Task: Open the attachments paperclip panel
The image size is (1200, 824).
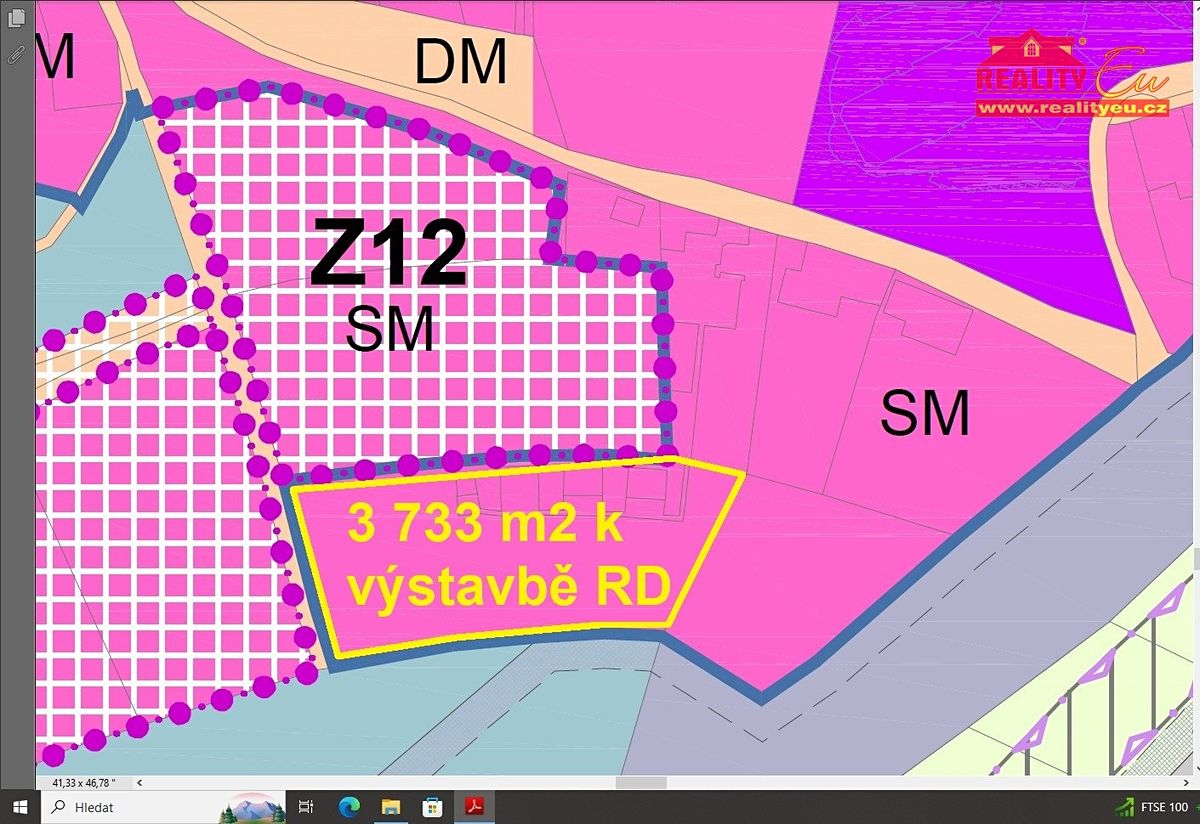Action: point(15,53)
